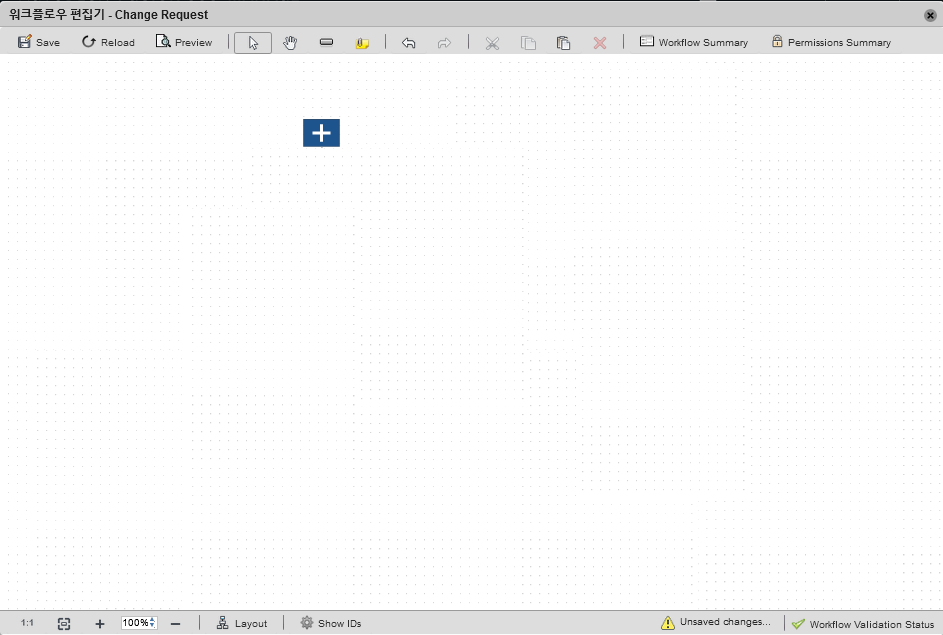This screenshot has width=943, height=635.
Task: Activate the hand pan tool
Action: [x=290, y=43]
